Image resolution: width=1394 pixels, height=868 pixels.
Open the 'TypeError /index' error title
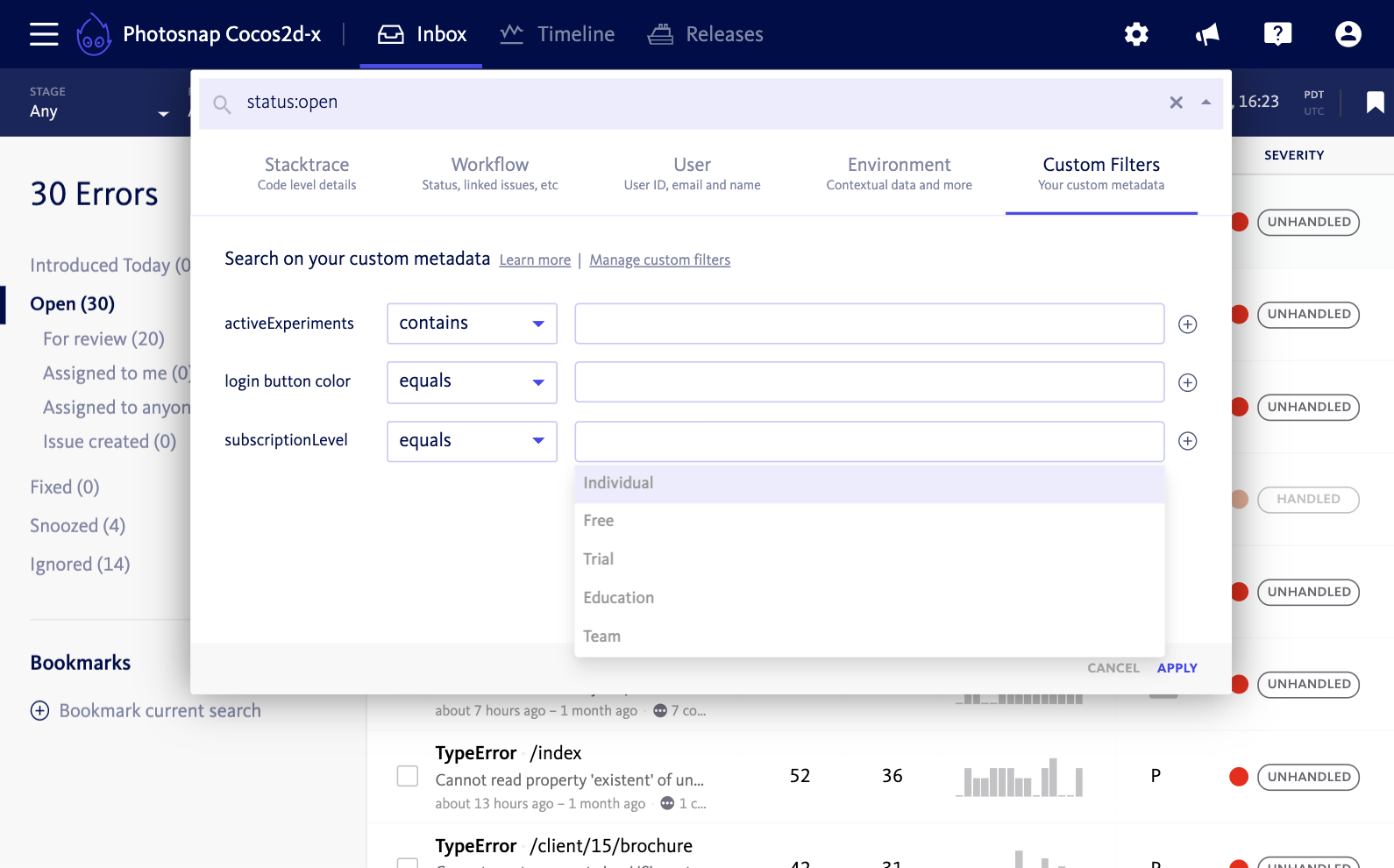coord(509,753)
